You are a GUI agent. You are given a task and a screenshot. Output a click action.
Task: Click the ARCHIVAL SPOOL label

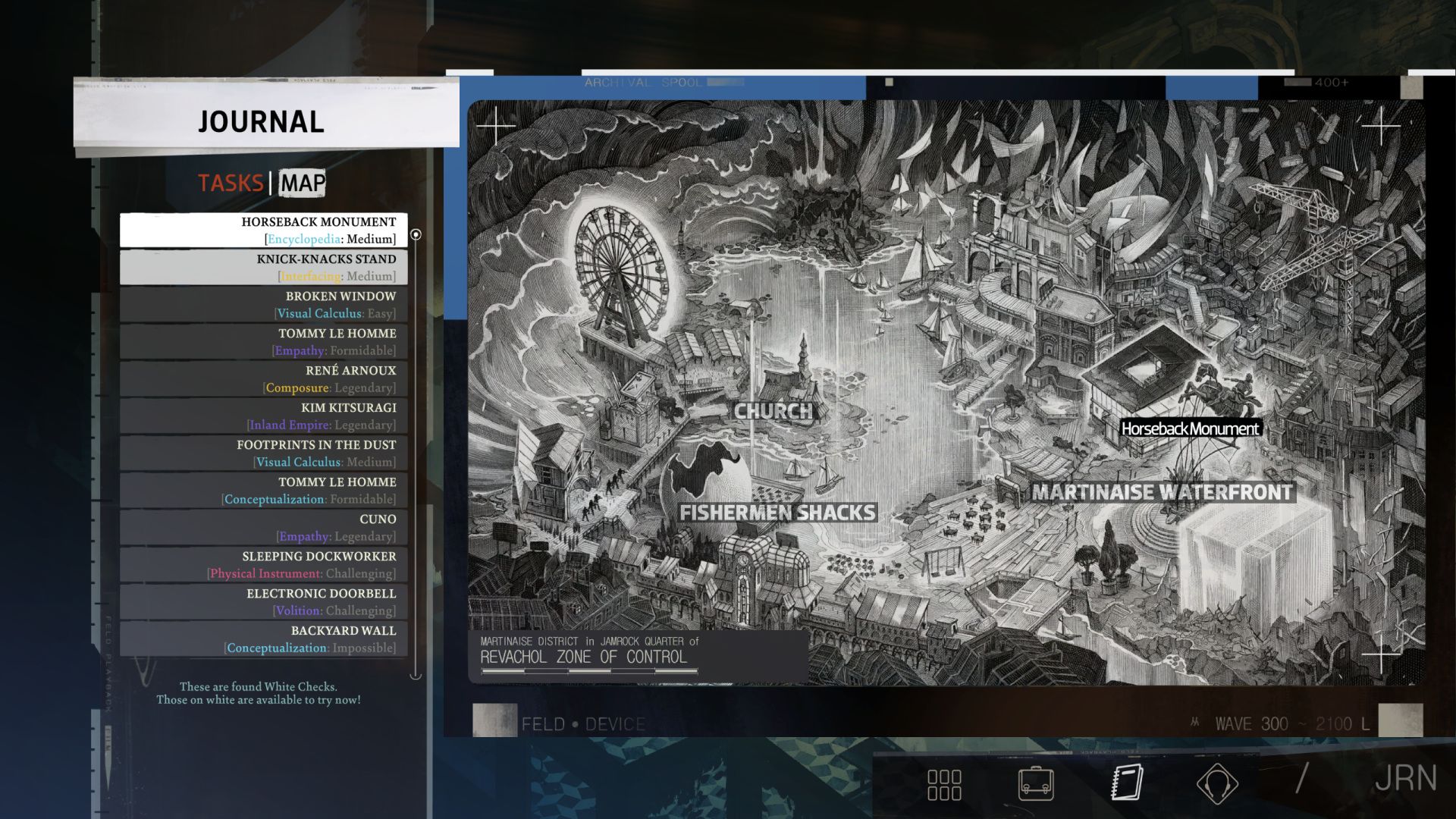[644, 82]
